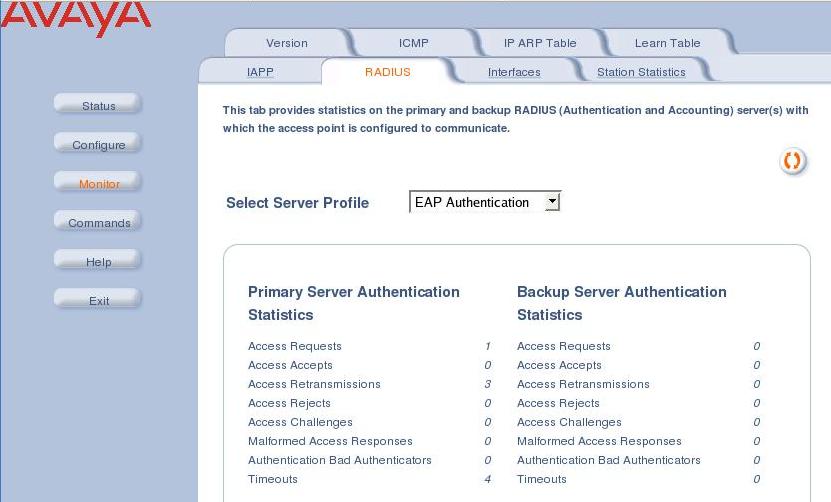This screenshot has height=502, width=831.
Task: Click the Primary Server Timeouts value
Action: 488,479
